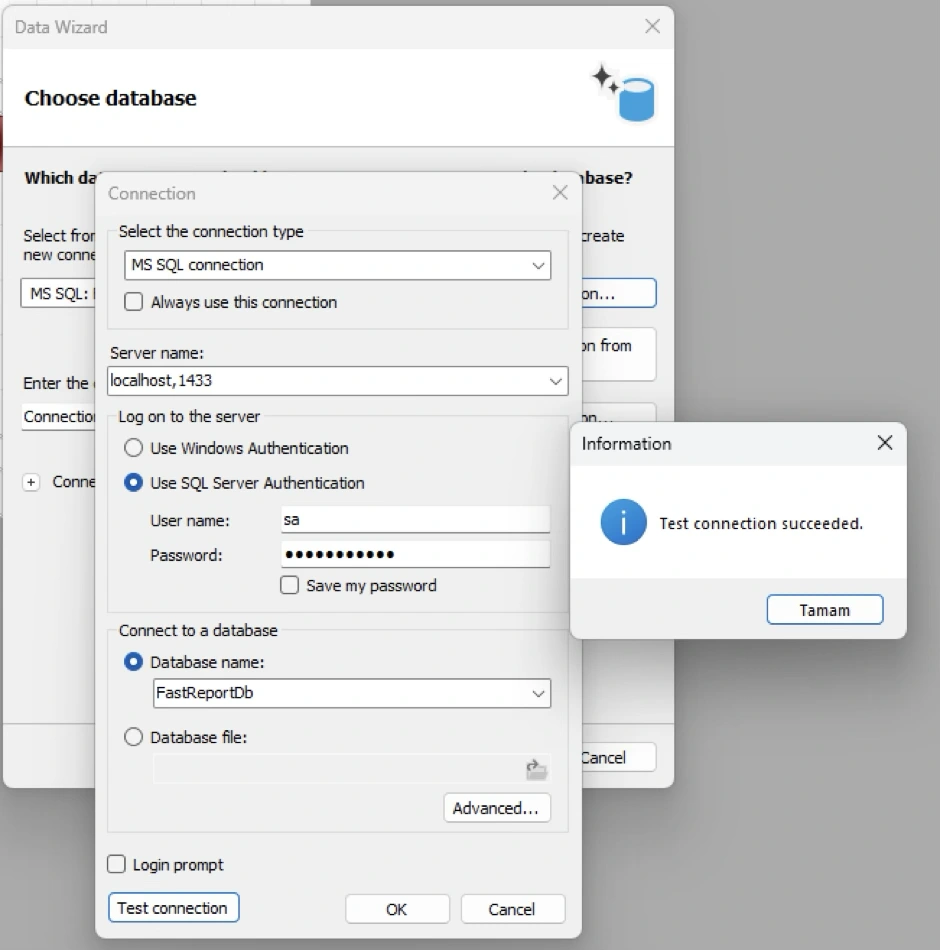Click the blue information icon
940x950 pixels.
pyautogui.click(x=623, y=523)
